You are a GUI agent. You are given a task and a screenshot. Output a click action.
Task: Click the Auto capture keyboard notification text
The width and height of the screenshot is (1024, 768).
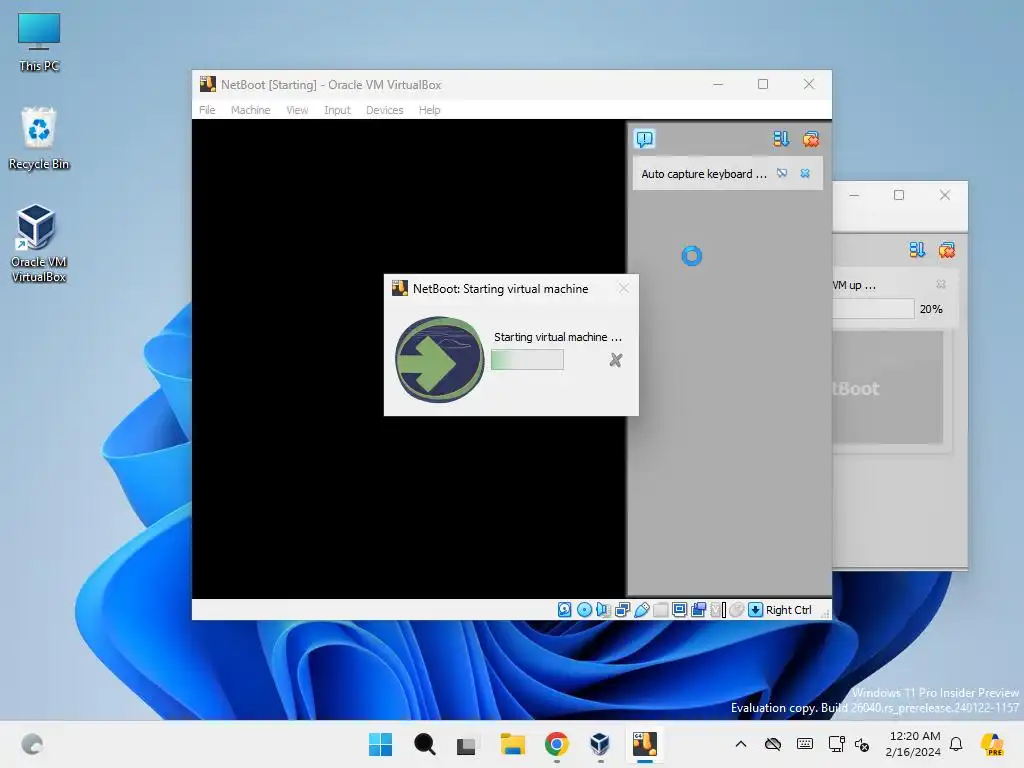703,174
